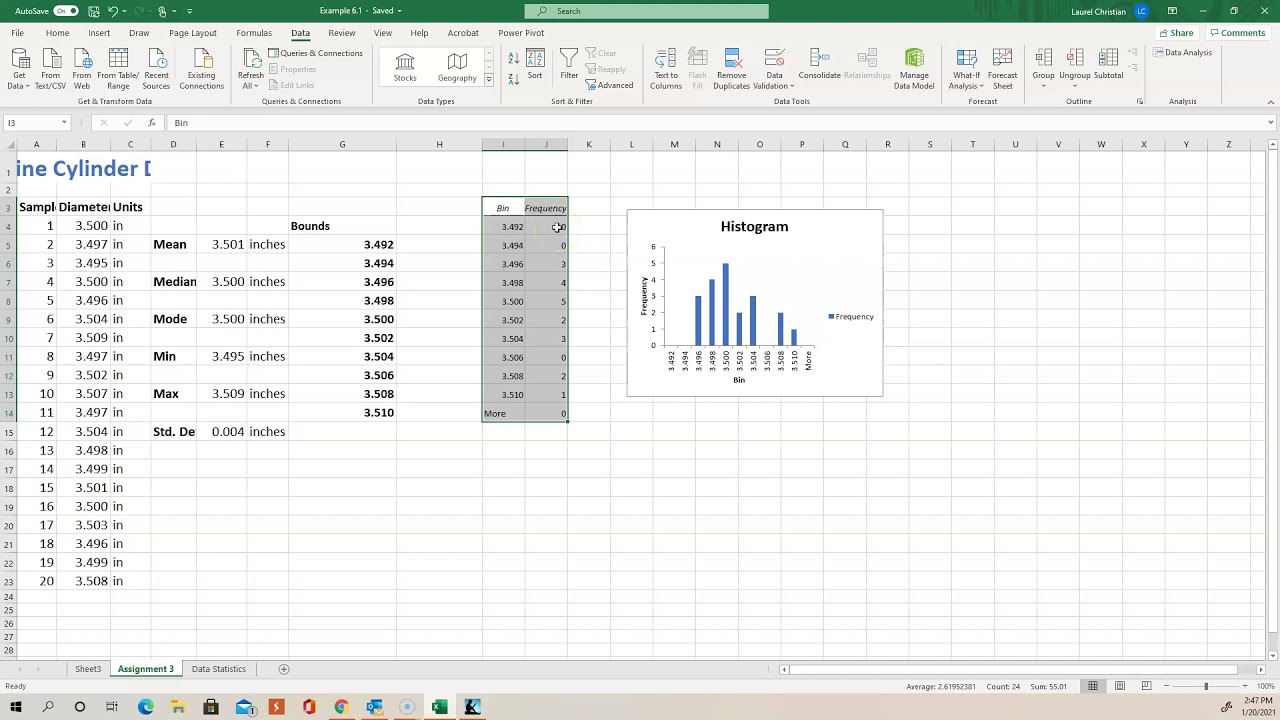Click the From Text/CSV icon
1280x720 pixels.
coord(50,69)
